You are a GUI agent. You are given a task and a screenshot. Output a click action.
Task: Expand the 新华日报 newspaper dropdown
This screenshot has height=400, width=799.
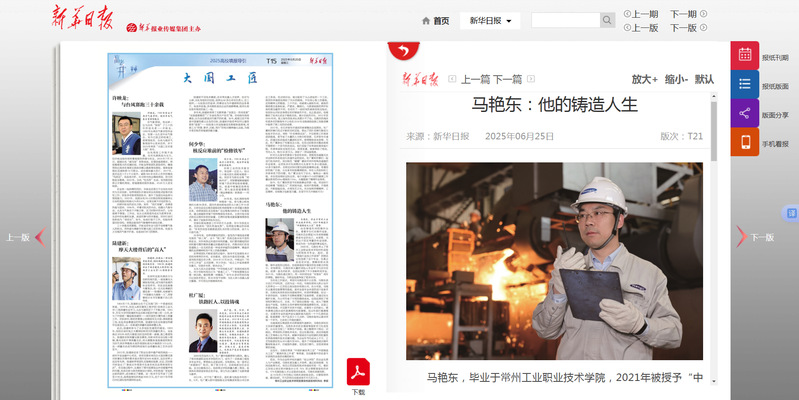(490, 21)
